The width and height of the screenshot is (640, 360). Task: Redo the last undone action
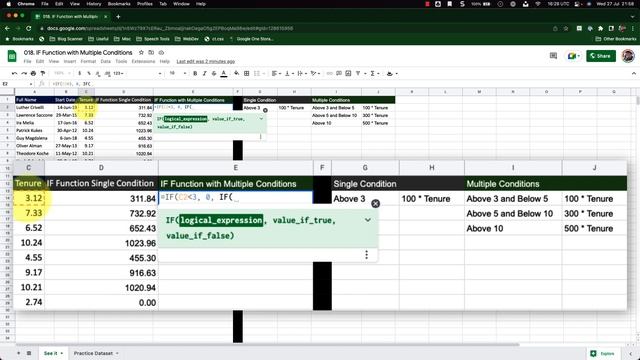point(24,73)
